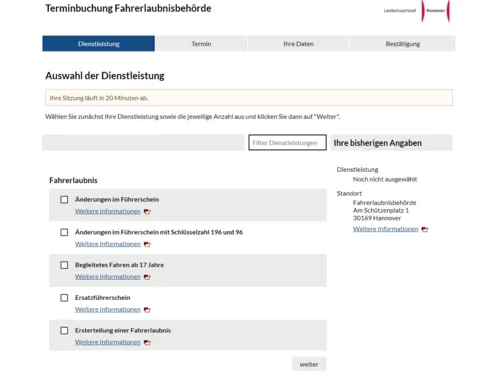Check Änderungen im Führerschein checkbox
This screenshot has width=500, height=375.
pos(64,200)
